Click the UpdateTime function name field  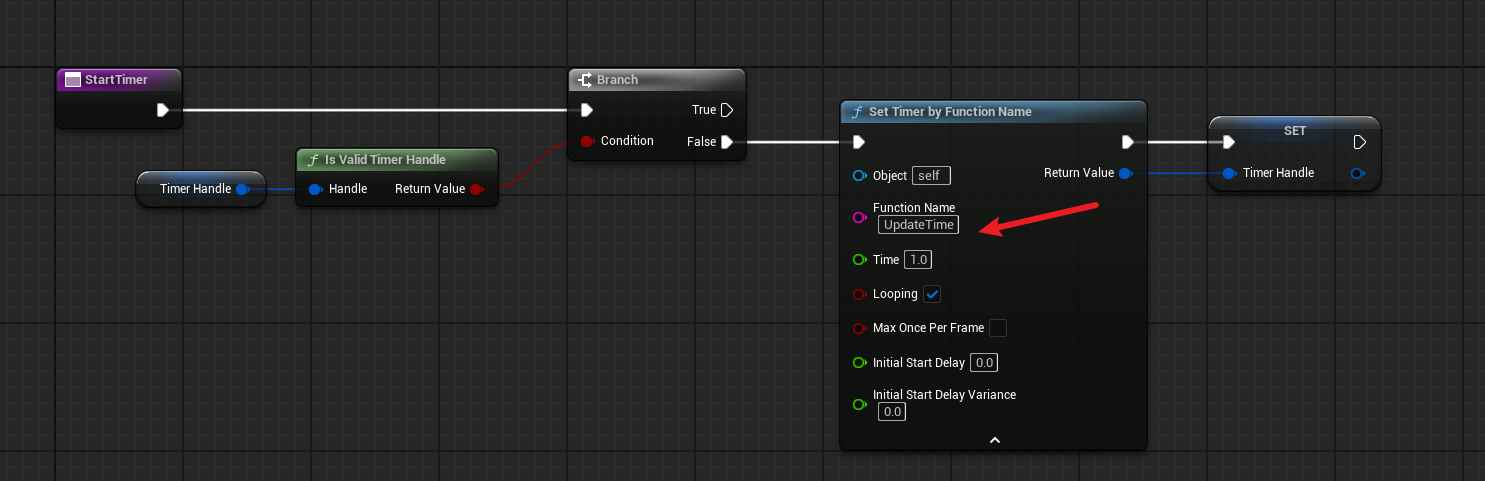click(918, 225)
